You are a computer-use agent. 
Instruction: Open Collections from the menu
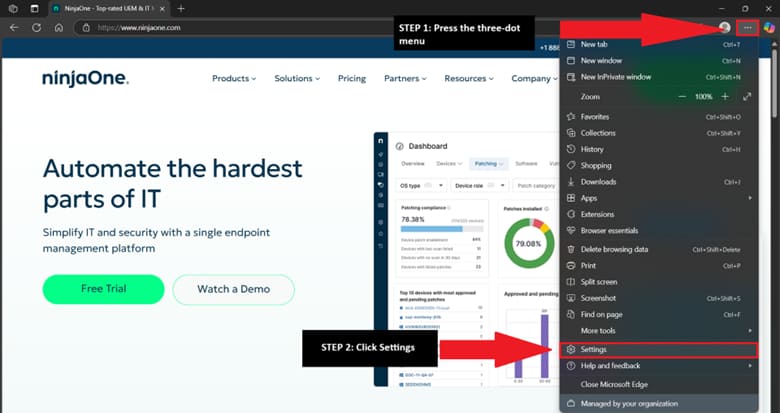(659, 133)
